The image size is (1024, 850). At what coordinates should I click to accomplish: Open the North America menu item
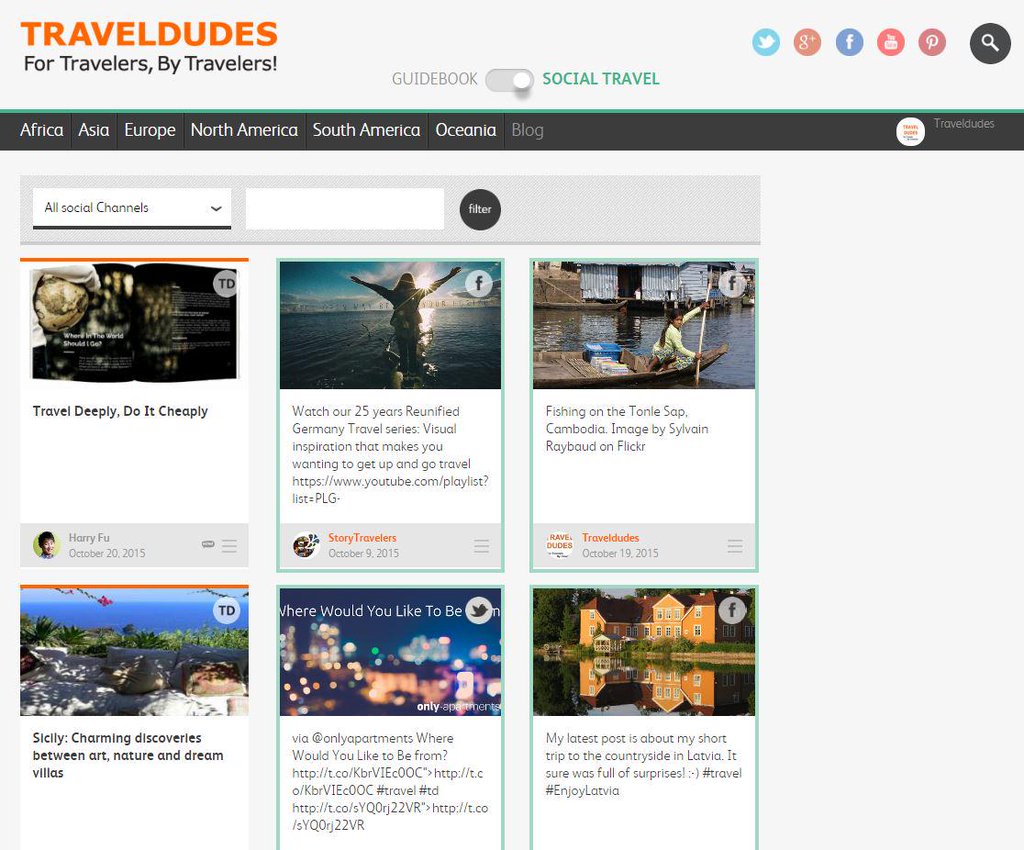click(244, 130)
